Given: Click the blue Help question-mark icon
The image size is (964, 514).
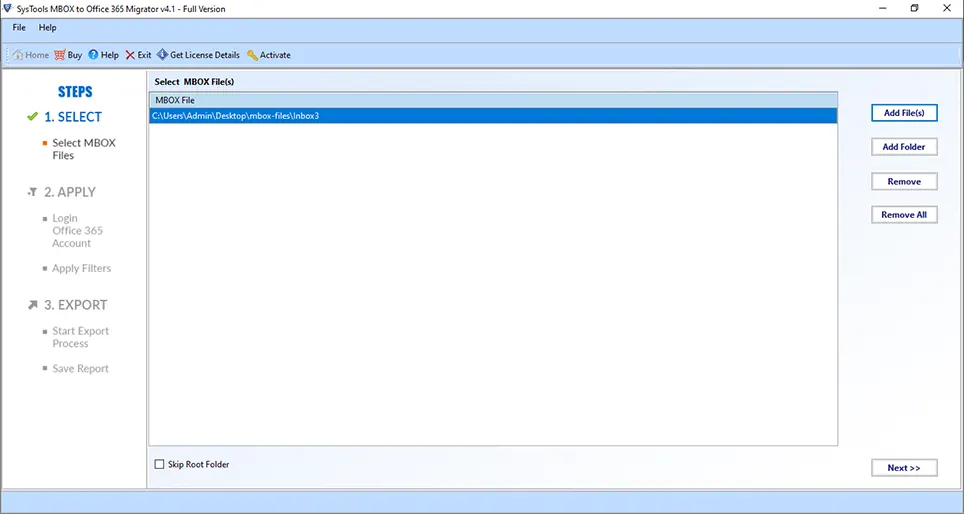Looking at the screenshot, I should [x=93, y=55].
